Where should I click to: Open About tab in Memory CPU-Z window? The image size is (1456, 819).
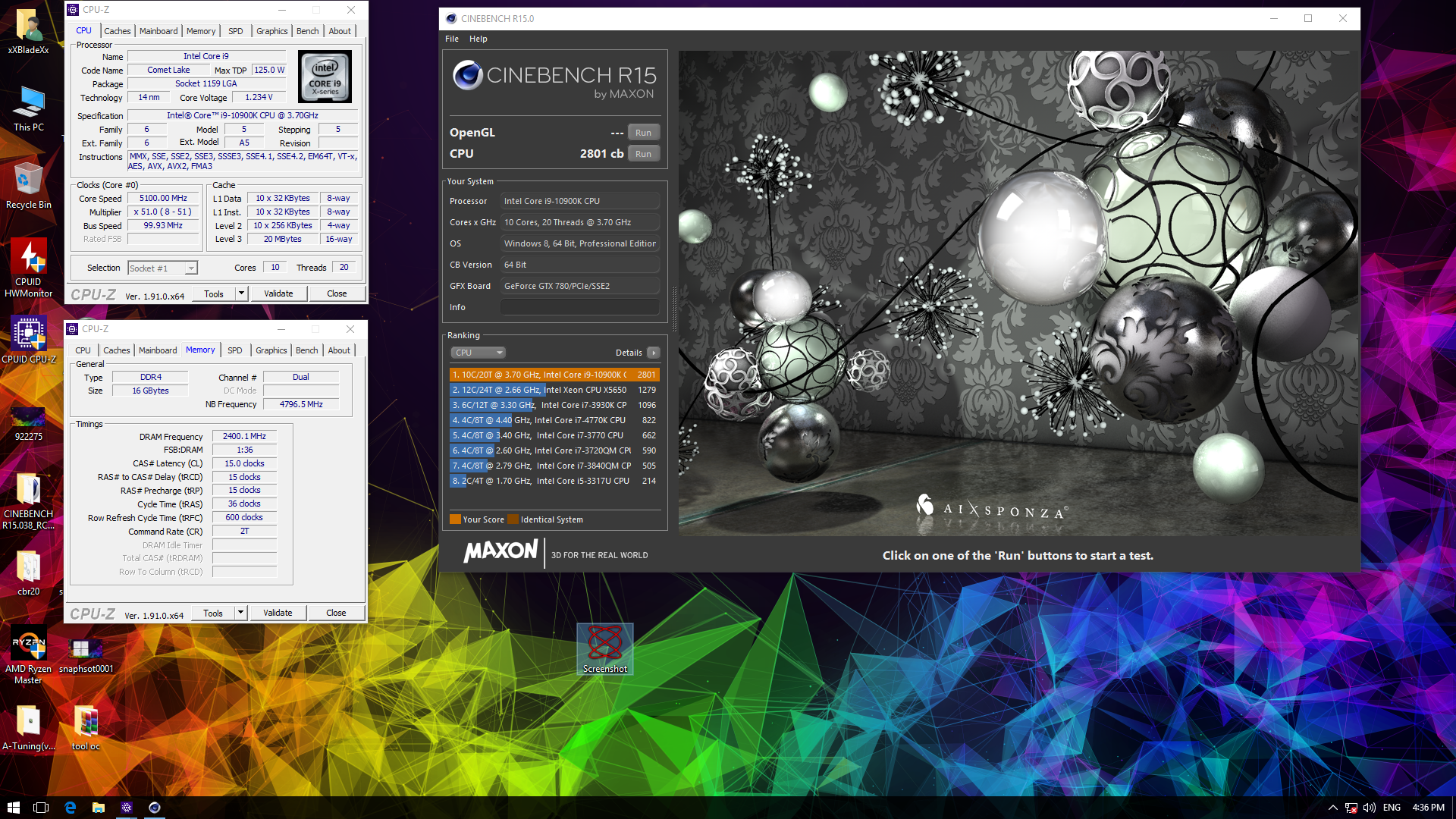pos(339,350)
